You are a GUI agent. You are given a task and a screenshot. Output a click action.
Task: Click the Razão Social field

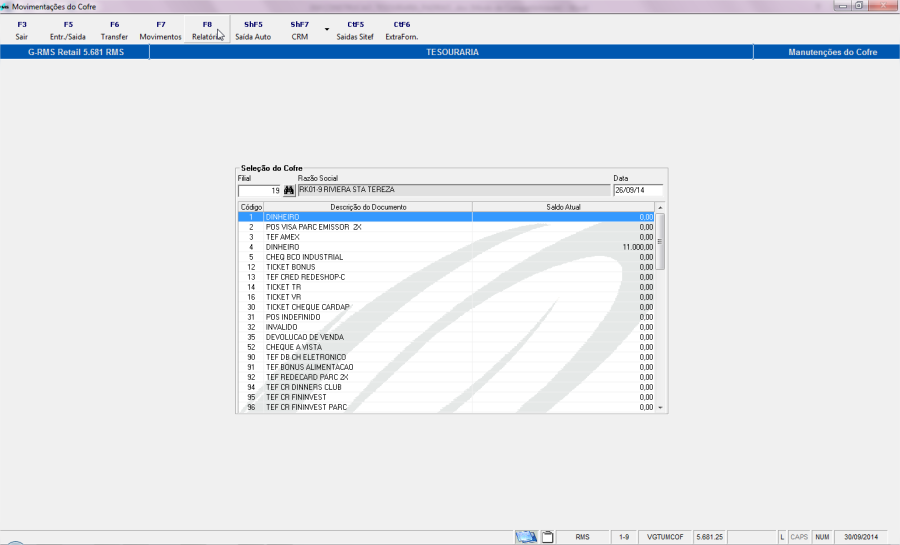click(454, 190)
